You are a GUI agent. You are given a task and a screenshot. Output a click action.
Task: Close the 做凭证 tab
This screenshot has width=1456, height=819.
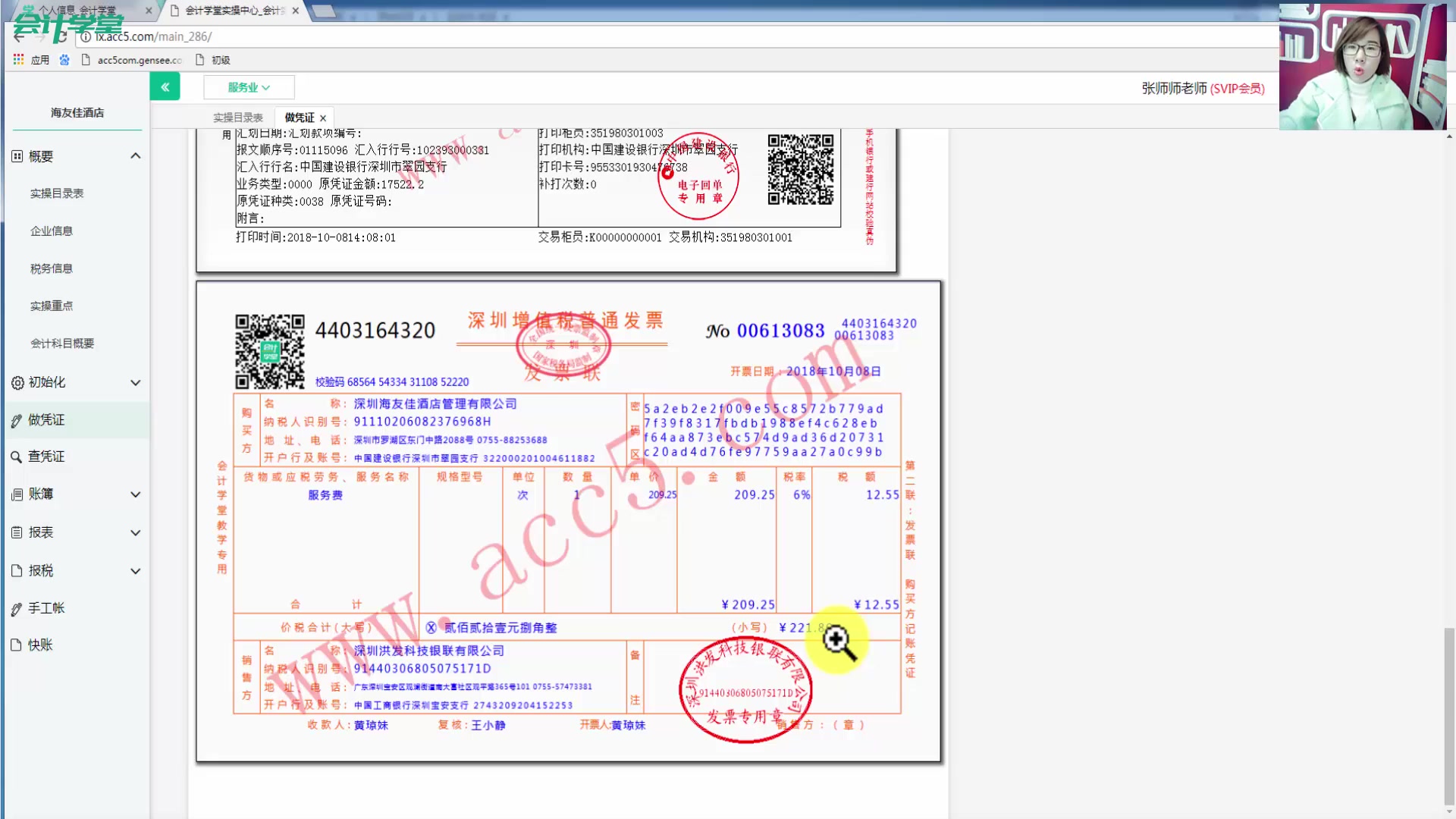(x=323, y=118)
